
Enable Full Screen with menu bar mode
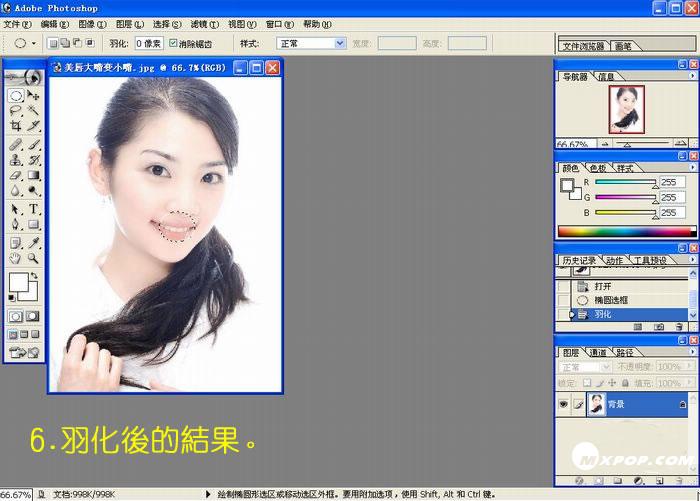pyautogui.click(x=24, y=334)
